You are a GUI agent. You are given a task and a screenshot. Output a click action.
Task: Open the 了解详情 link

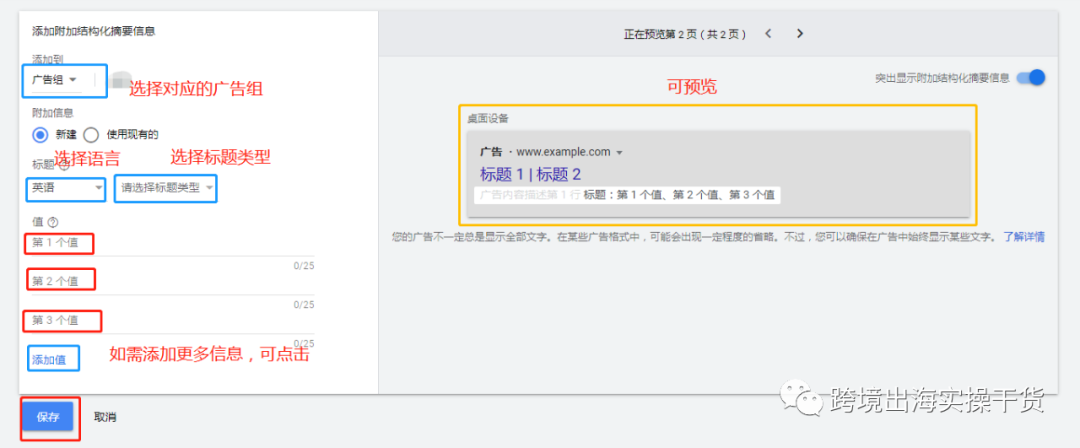coord(1024,237)
